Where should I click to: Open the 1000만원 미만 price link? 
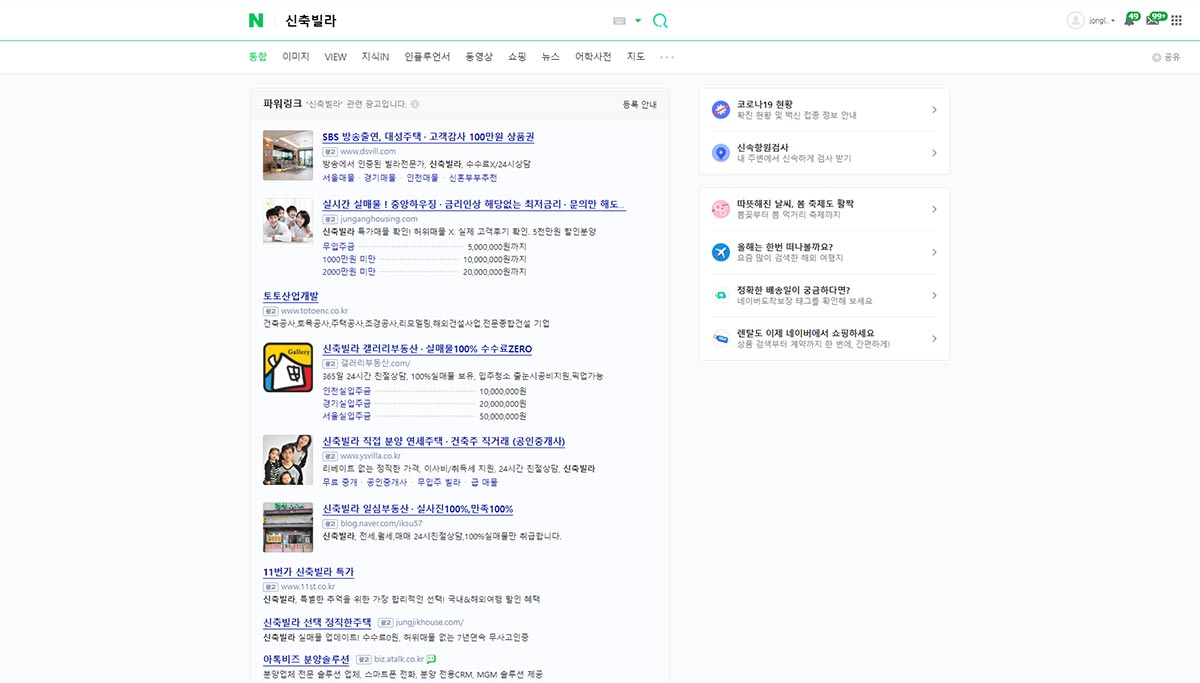tap(349, 259)
